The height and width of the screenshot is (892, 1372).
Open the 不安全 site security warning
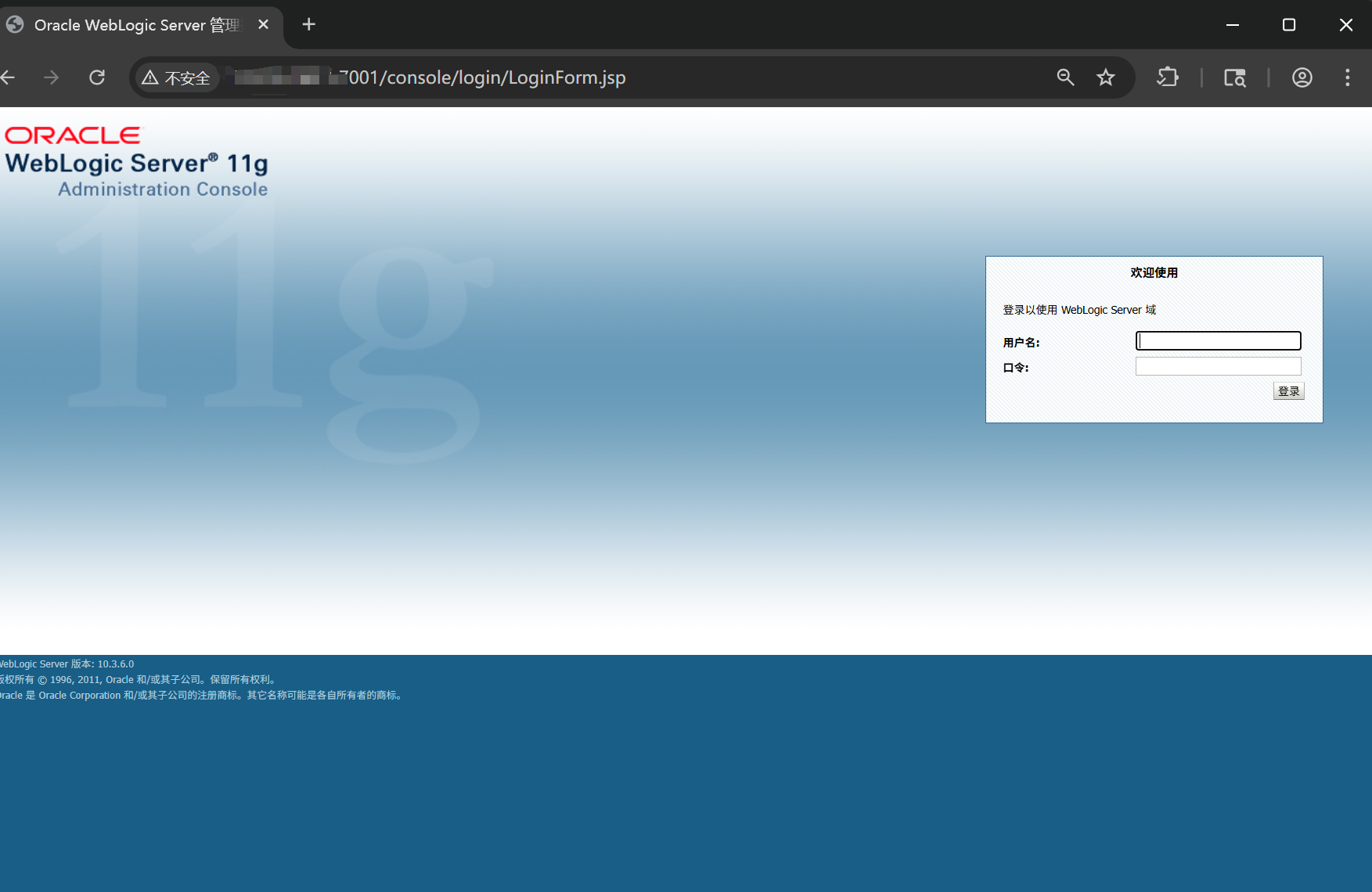(x=177, y=77)
